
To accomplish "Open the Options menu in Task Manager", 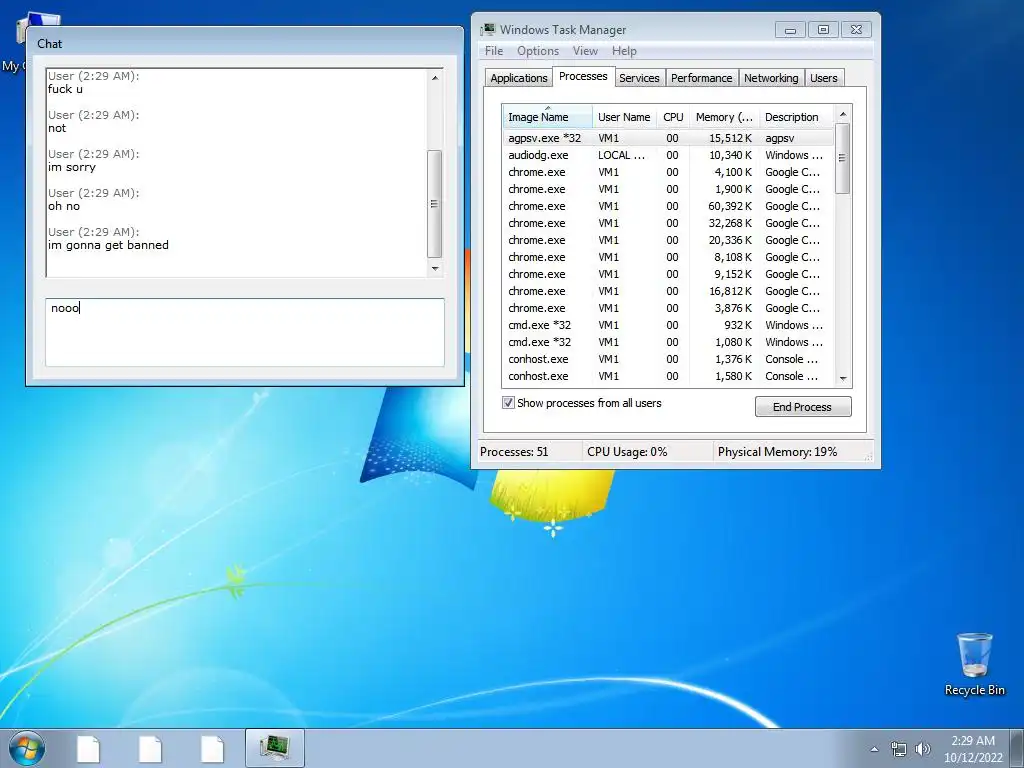I will point(537,51).
